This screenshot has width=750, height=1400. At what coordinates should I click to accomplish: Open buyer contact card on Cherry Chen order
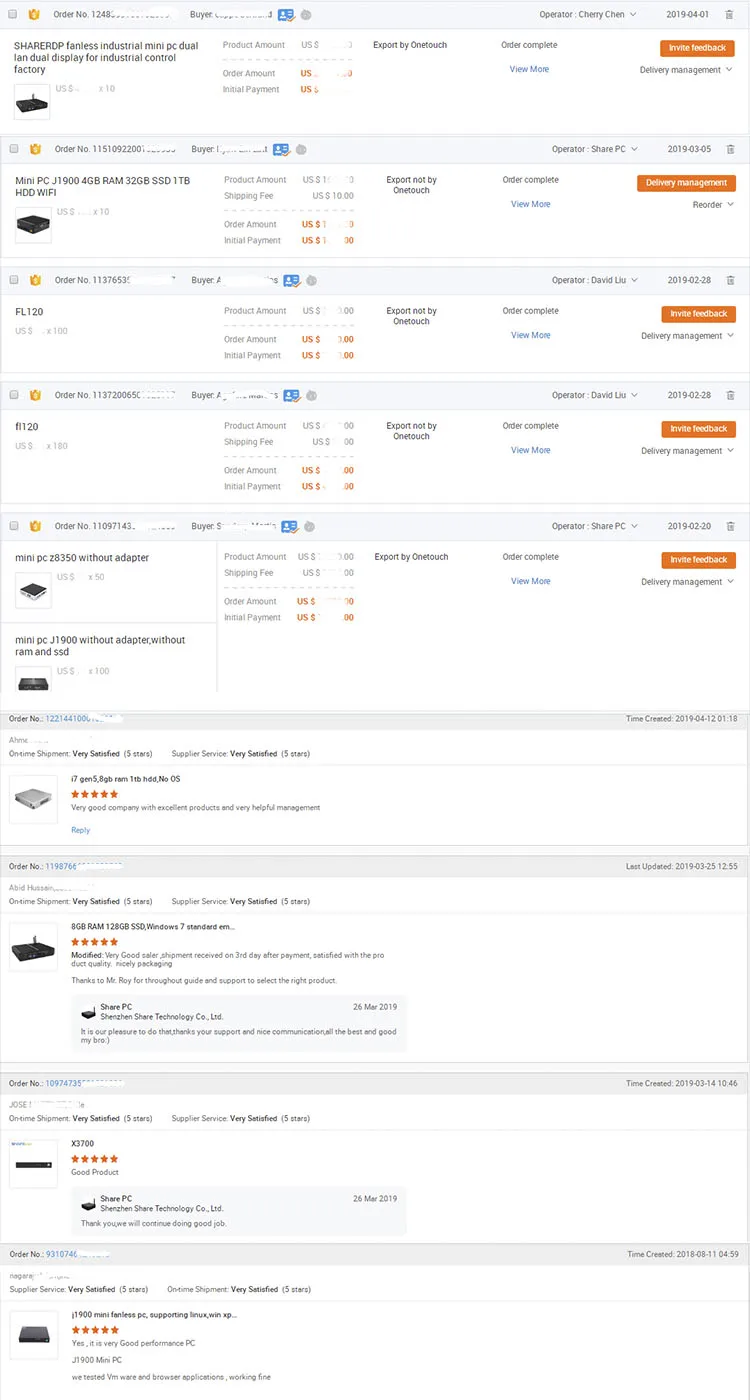point(286,15)
